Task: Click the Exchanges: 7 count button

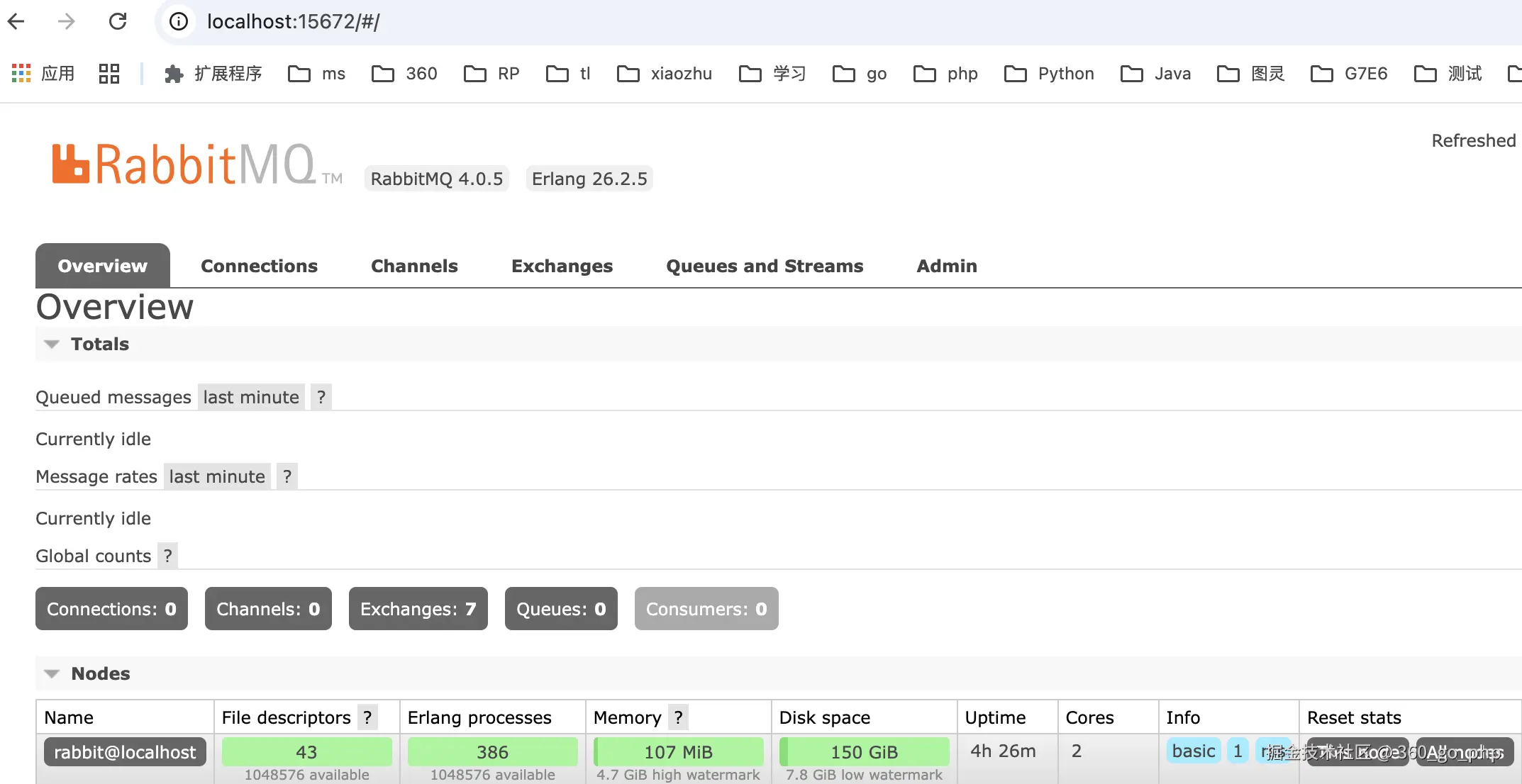Action: click(x=418, y=609)
